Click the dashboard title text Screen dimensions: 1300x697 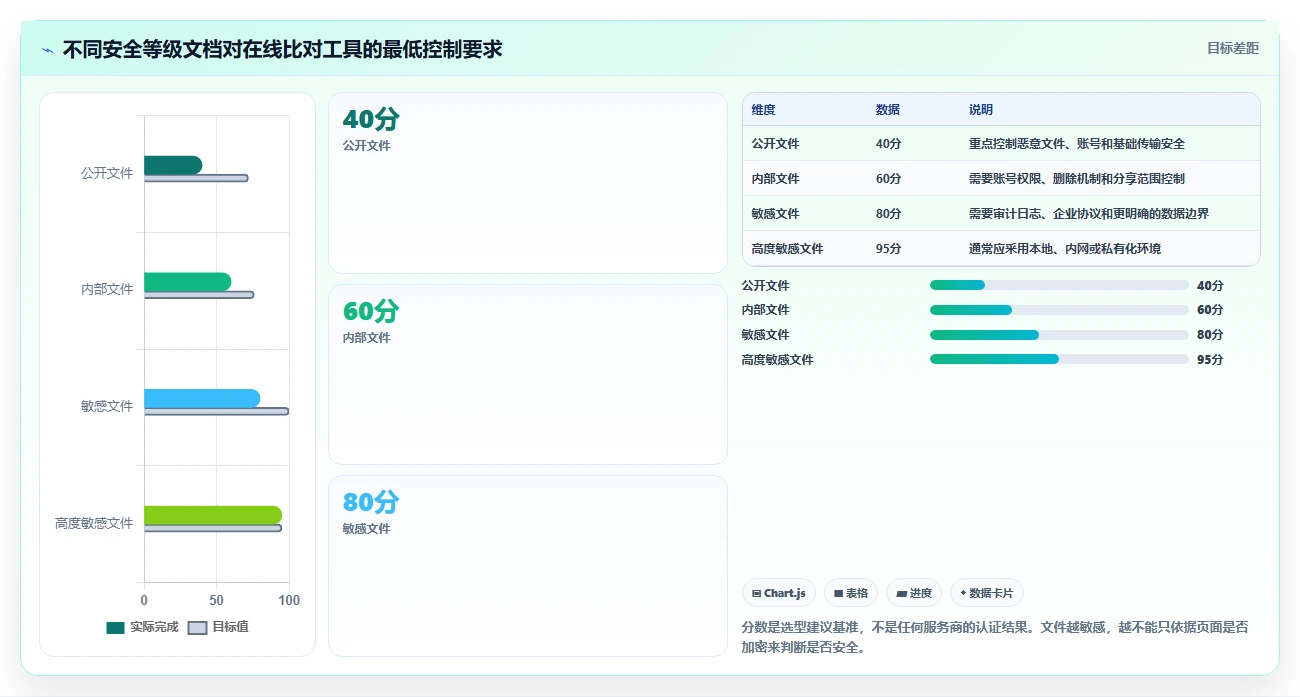[x=282, y=49]
